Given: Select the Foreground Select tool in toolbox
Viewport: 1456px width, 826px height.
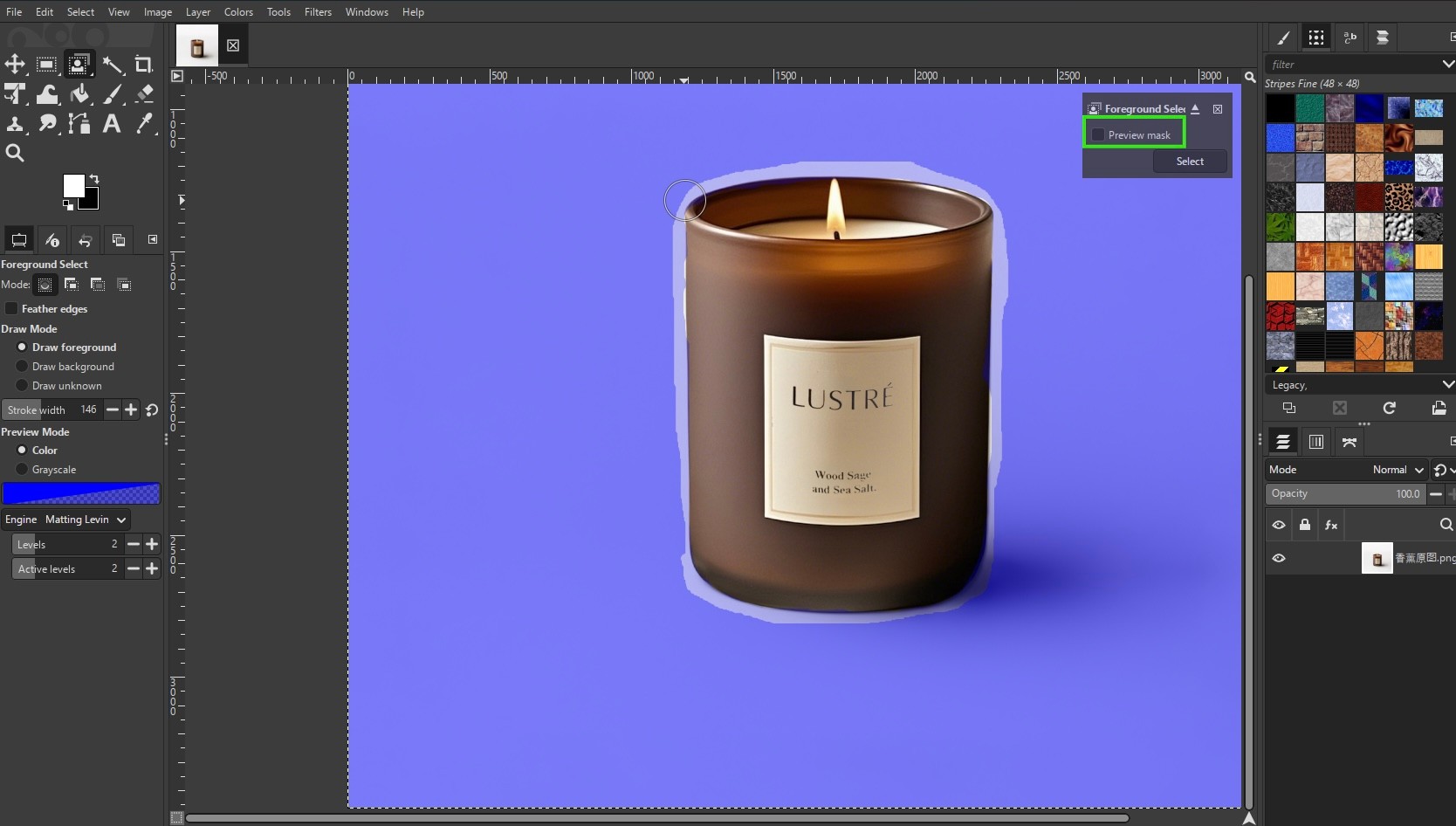Looking at the screenshot, I should [x=79, y=64].
